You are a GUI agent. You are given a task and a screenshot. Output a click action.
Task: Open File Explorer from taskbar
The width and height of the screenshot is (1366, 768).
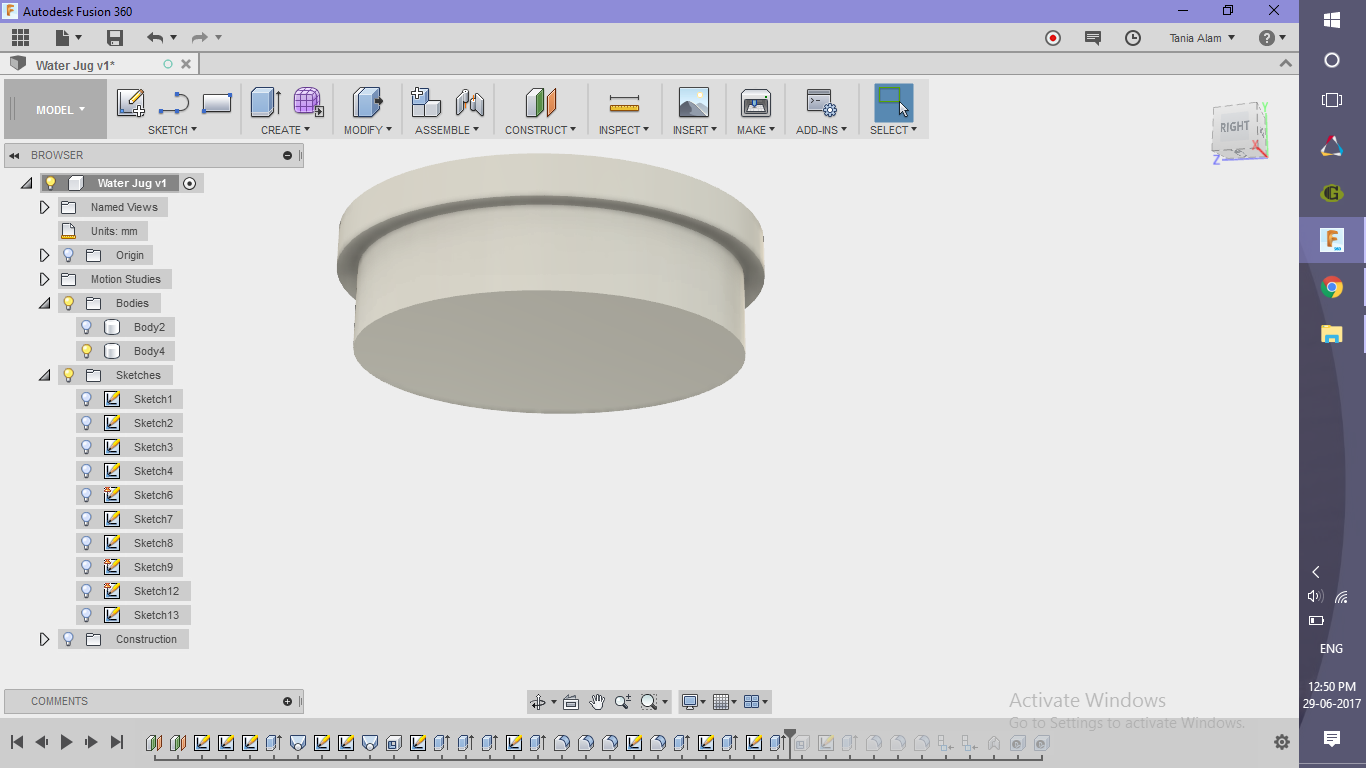pyautogui.click(x=1332, y=335)
